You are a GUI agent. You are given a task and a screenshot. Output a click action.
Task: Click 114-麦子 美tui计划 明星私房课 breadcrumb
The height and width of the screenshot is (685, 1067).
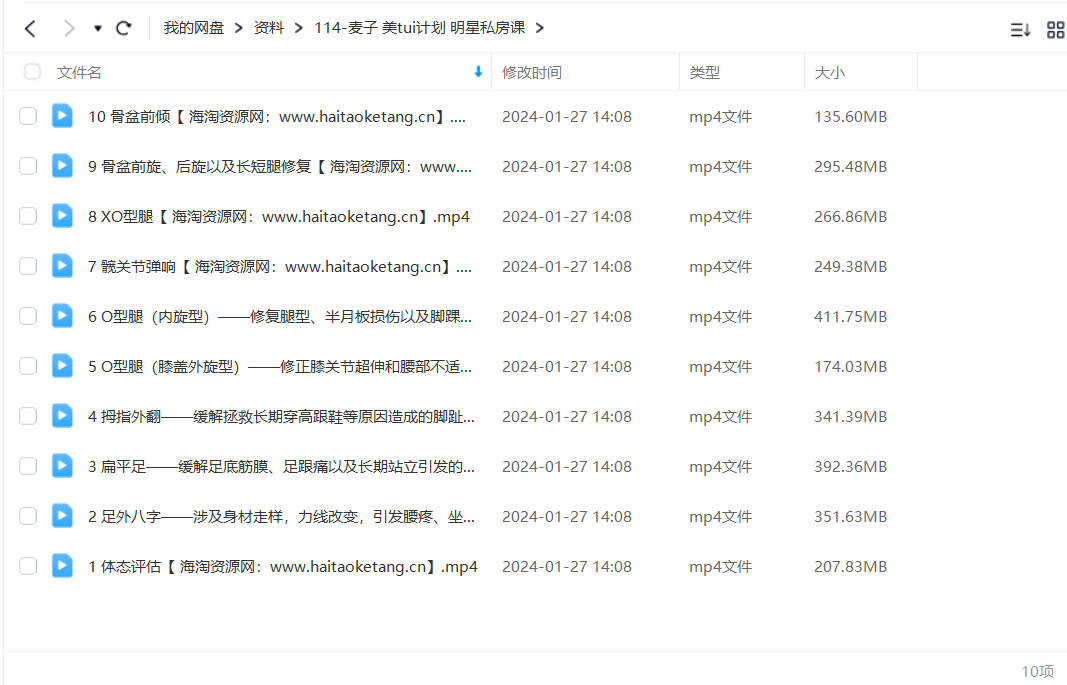click(419, 28)
